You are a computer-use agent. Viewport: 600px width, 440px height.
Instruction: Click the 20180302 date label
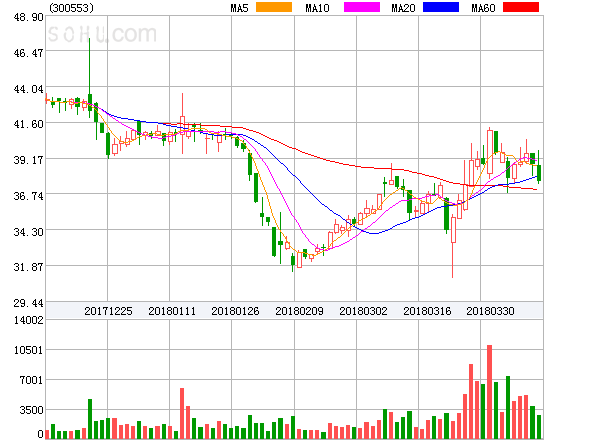(363, 311)
